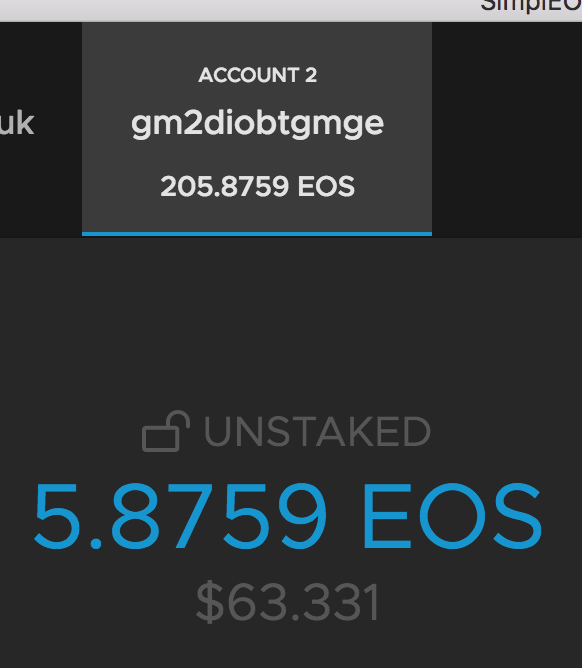Click the UNSTAKED label
The width and height of the screenshot is (582, 668).
coord(317,432)
